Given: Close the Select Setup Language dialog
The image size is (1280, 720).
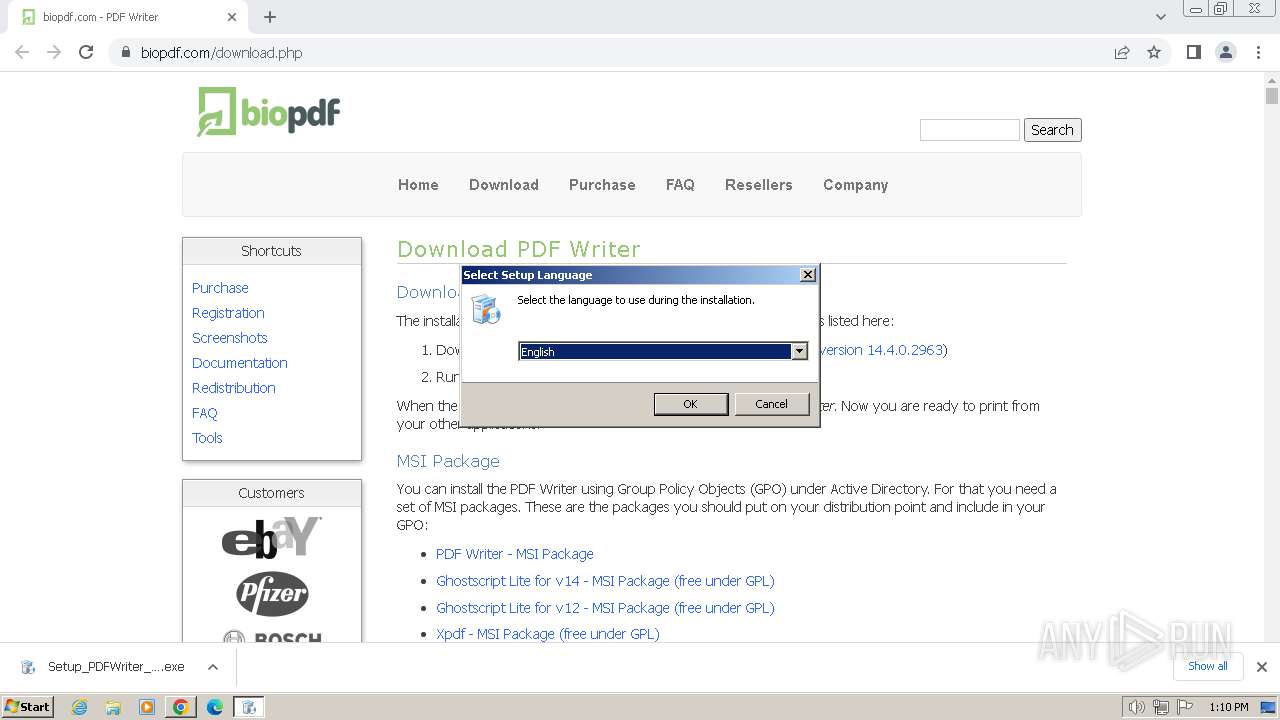Looking at the screenshot, I should (808, 275).
